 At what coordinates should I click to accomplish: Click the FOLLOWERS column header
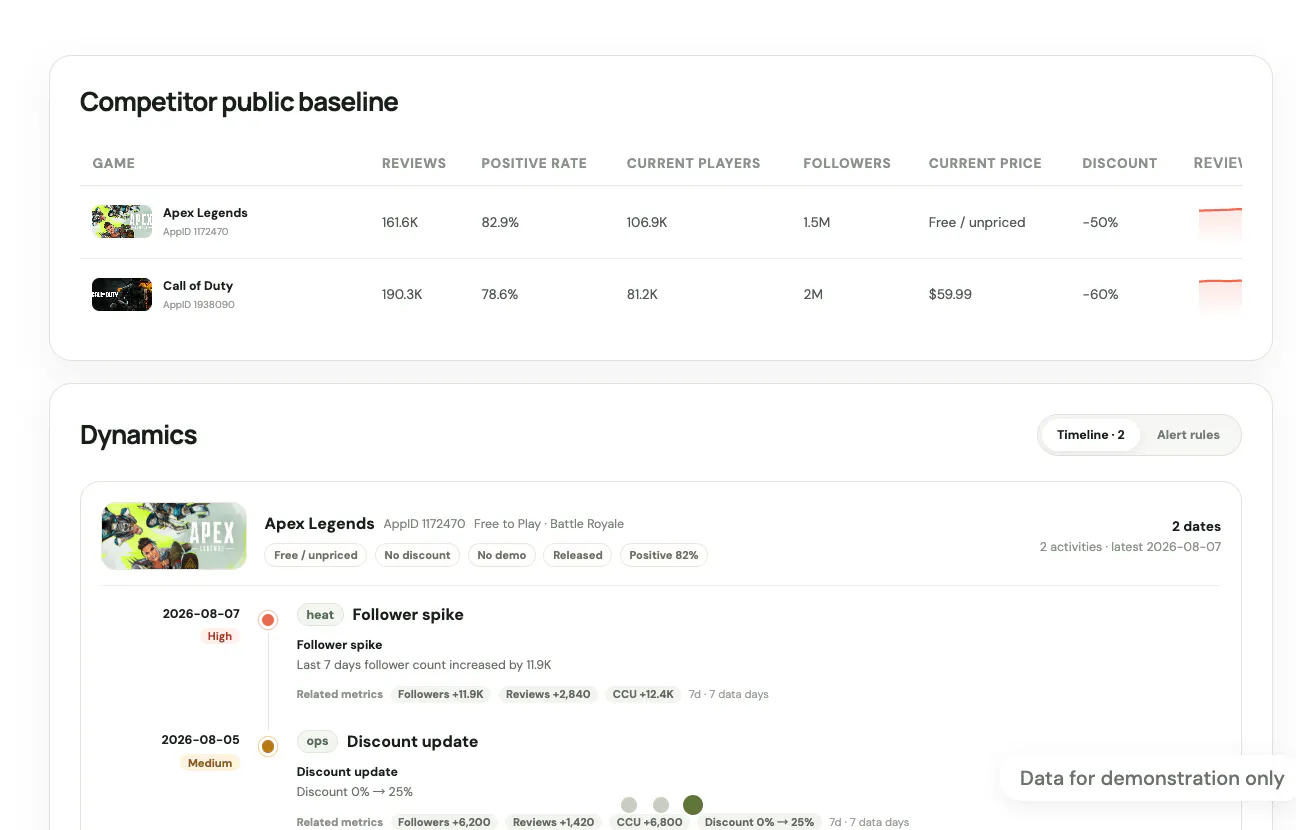pos(847,163)
